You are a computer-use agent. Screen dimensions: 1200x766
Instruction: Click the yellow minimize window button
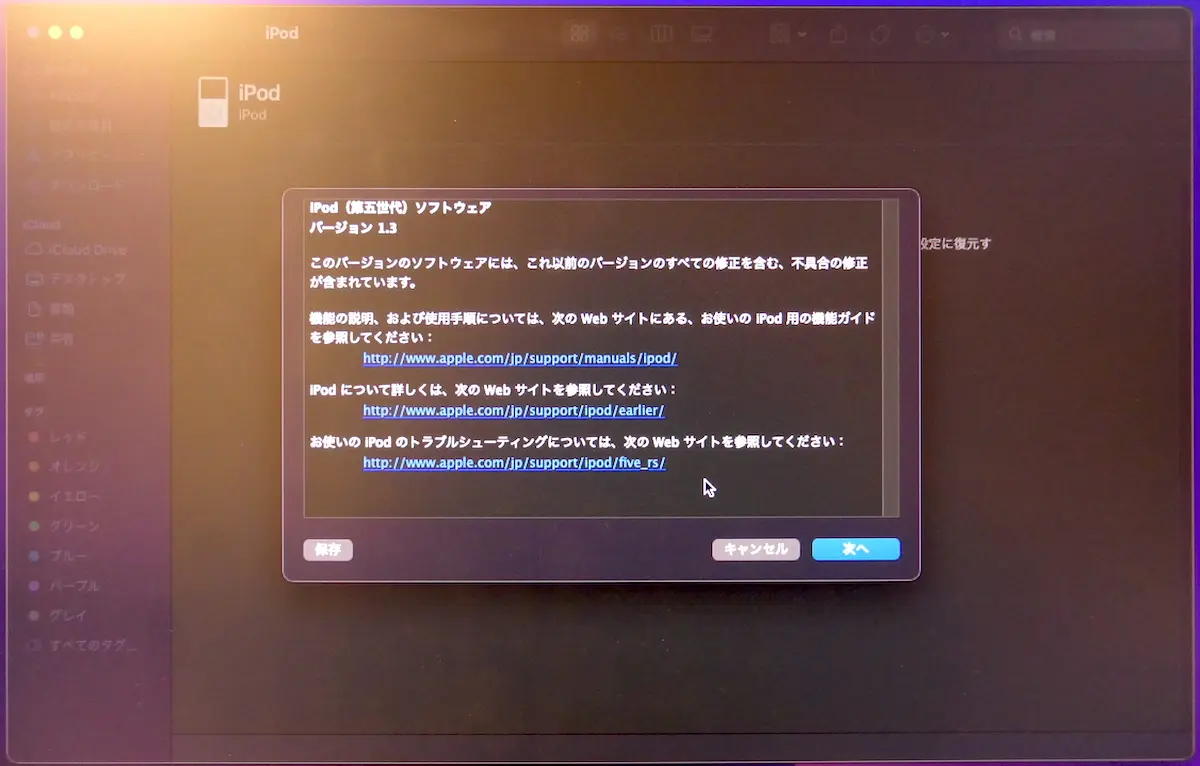click(55, 33)
